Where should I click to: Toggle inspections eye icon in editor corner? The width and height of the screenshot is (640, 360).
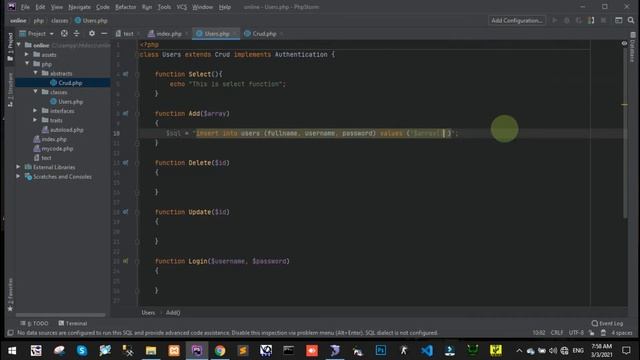(624, 43)
